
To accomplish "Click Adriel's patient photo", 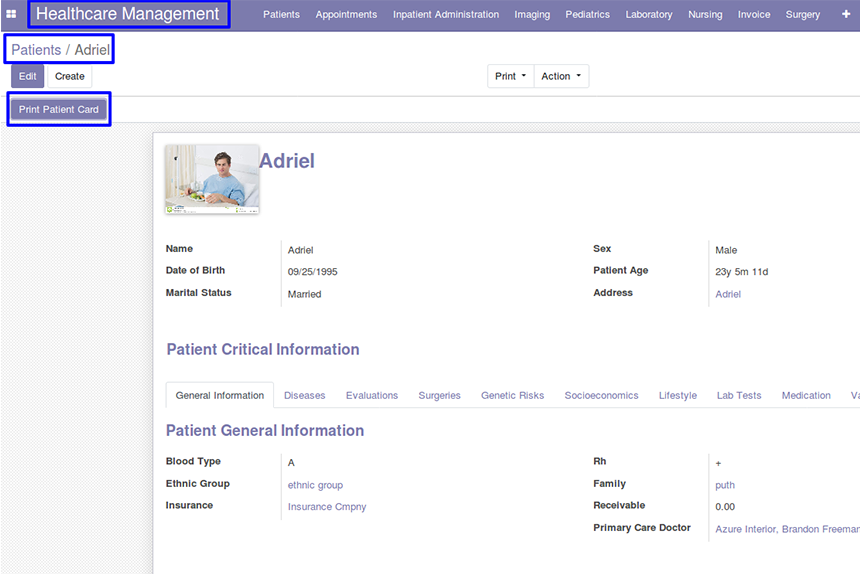I will point(212,179).
